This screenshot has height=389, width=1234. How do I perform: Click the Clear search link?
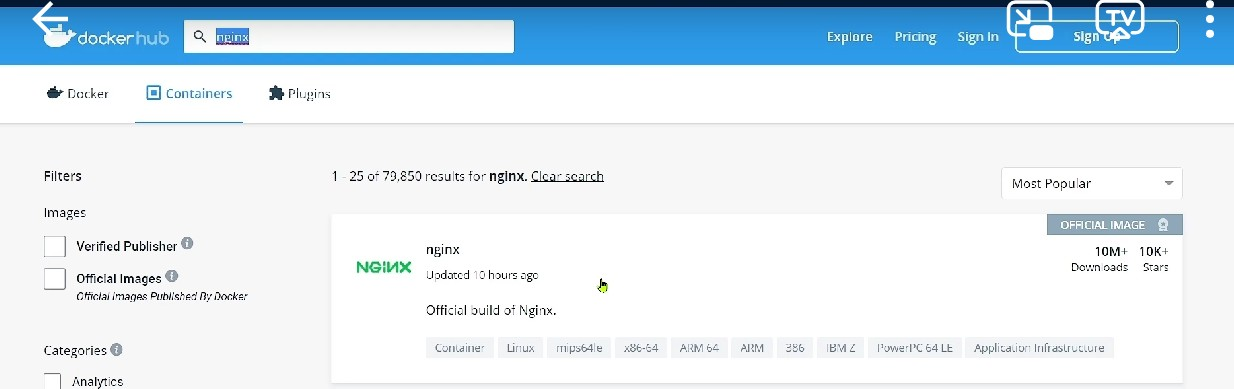(x=567, y=176)
